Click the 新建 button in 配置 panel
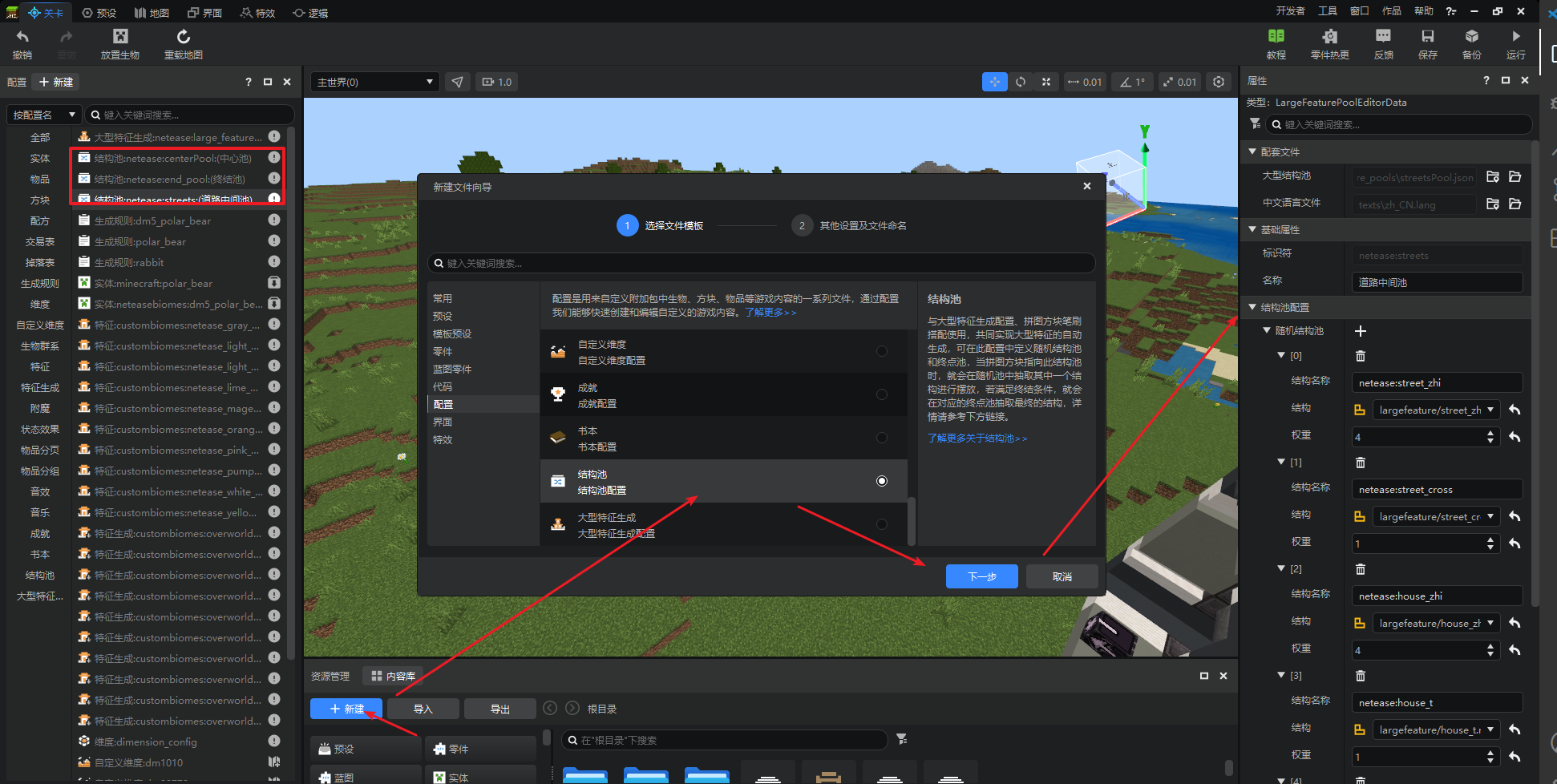Image resolution: width=1557 pixels, height=784 pixels. point(56,82)
